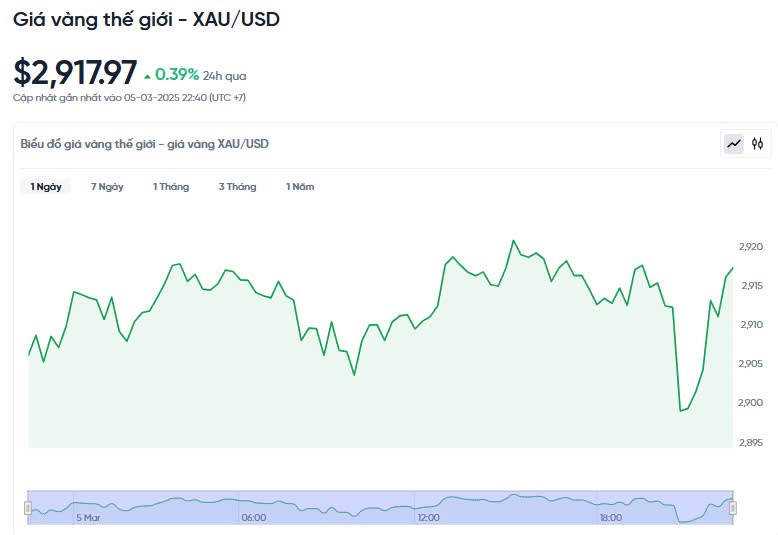Select the 7 Ngày time range
Screen dimensions: 778x535
coord(107,187)
